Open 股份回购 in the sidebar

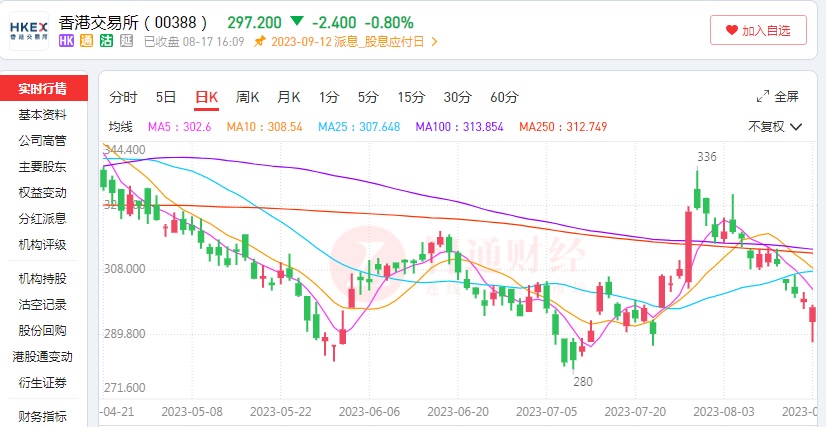point(43,331)
